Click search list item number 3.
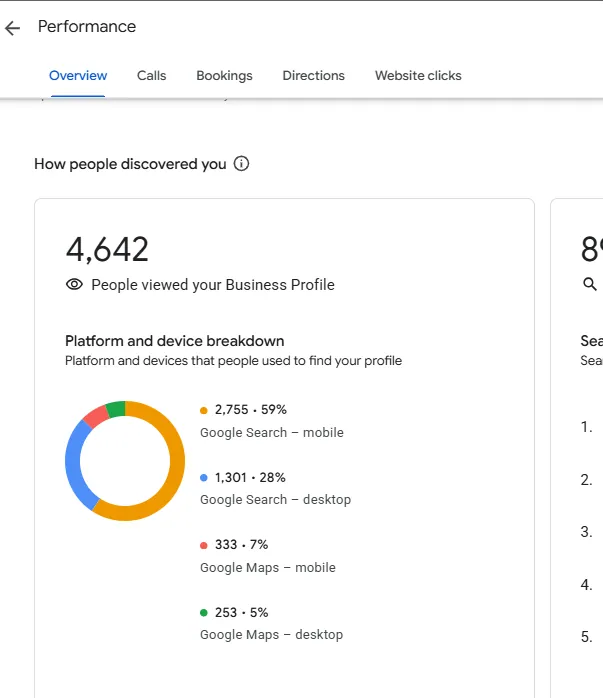This screenshot has height=698, width=603. pyautogui.click(x=587, y=532)
